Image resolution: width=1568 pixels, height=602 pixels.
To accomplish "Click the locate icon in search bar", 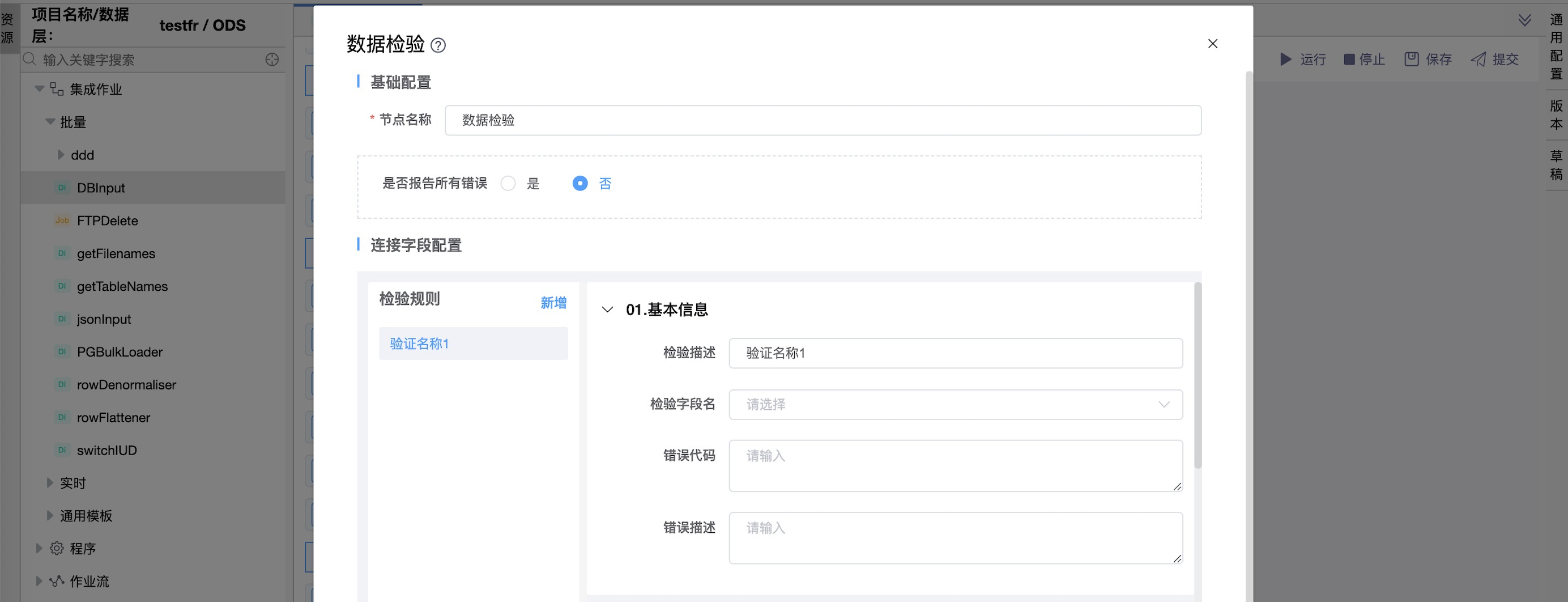I will 272,59.
